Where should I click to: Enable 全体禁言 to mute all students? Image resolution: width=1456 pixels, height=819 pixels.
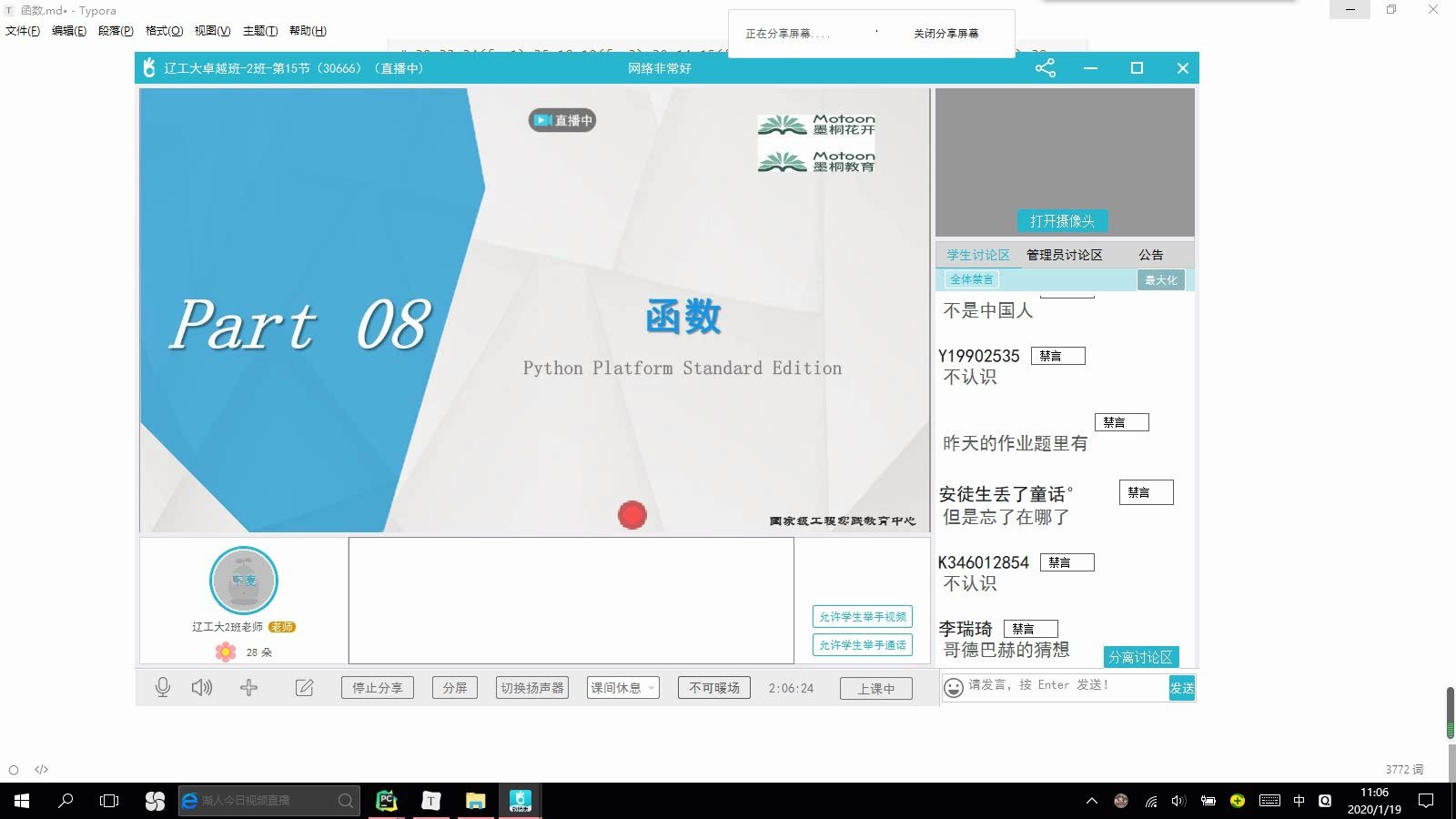(x=971, y=279)
